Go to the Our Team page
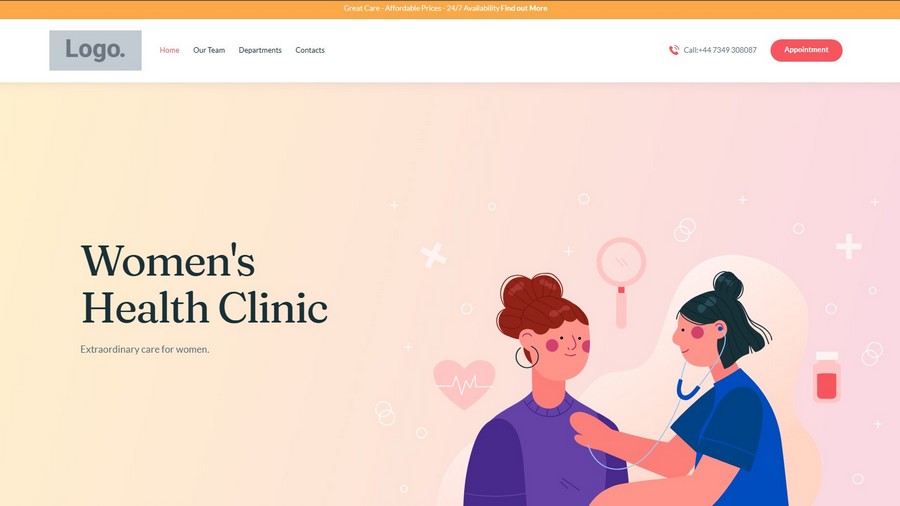This screenshot has height=506, width=900. click(209, 50)
